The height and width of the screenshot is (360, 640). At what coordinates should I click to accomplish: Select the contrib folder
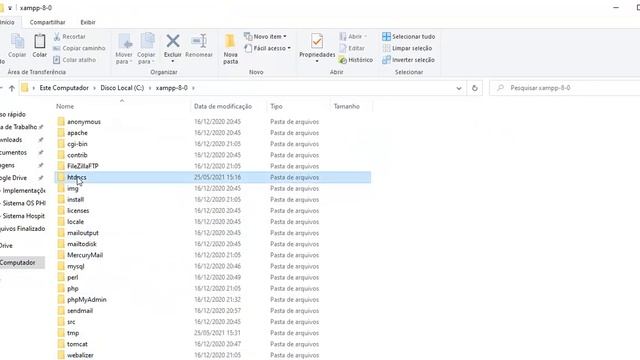pyautogui.click(x=213, y=155)
